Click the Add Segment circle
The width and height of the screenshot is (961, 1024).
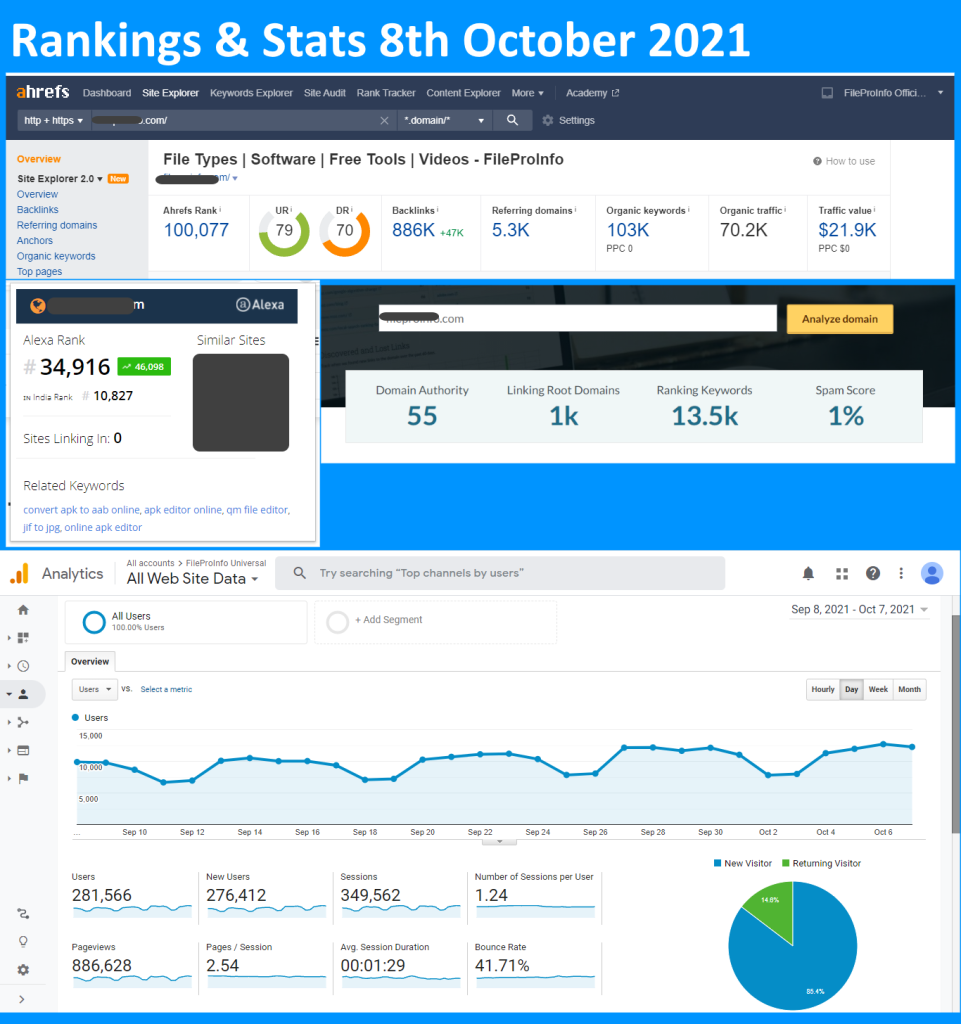click(x=338, y=622)
